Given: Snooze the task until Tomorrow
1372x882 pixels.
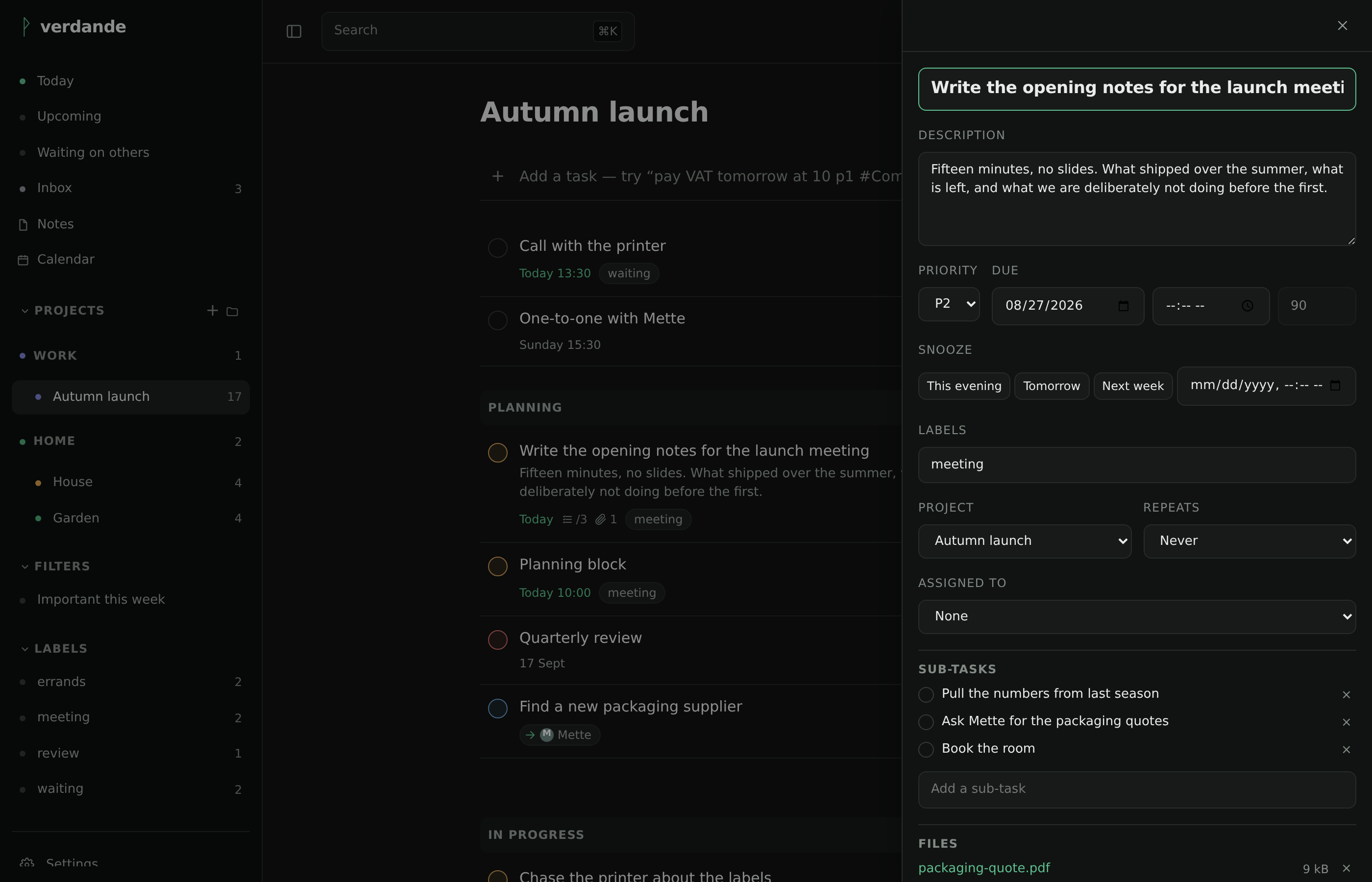Looking at the screenshot, I should [x=1052, y=386].
